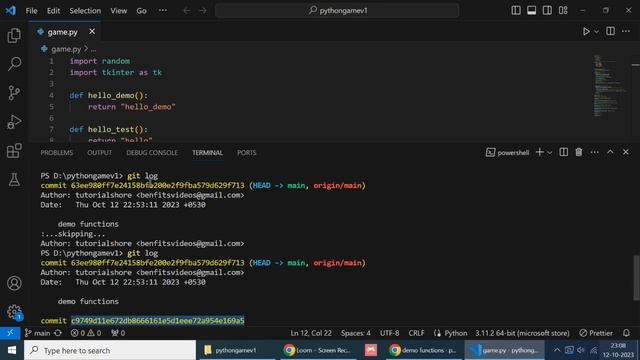The width and height of the screenshot is (640, 360).
Task: Create a new terminal with plus icon
Action: click(x=539, y=152)
